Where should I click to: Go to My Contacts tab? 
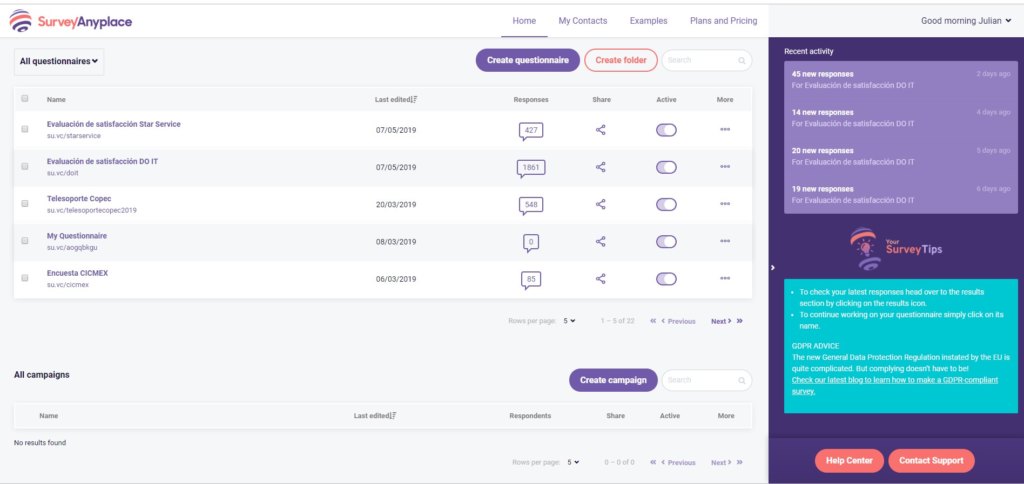click(x=583, y=20)
